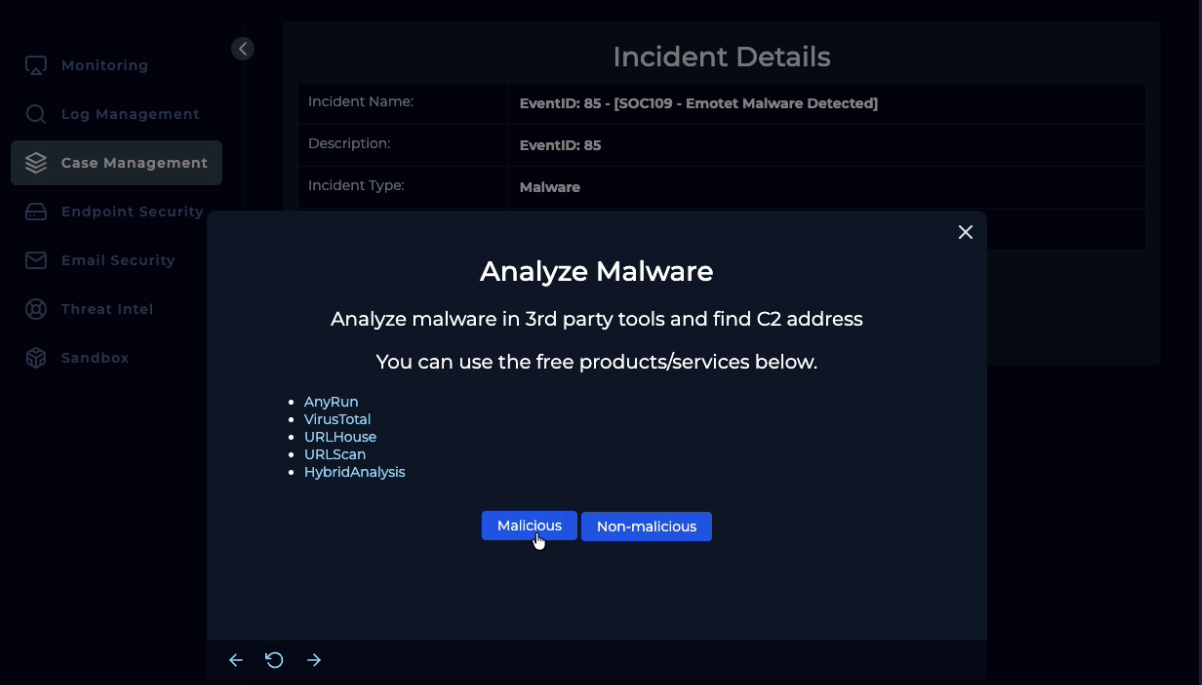Go to previous playbook step arrow
The image size is (1202, 685).
(236, 660)
